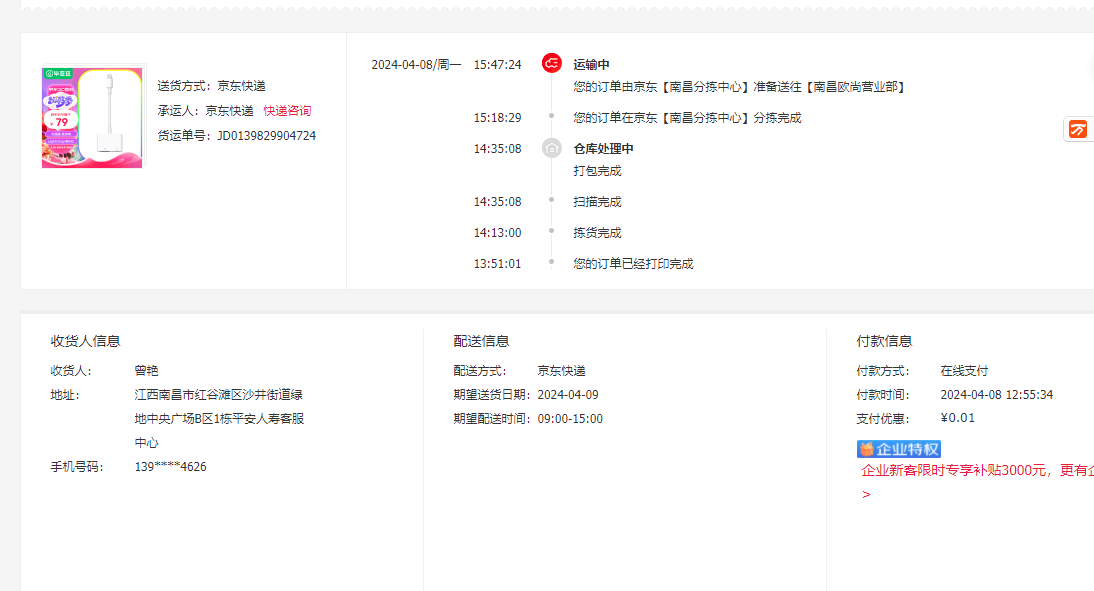1094x591 pixels.
Task: Click the 13:51:01 订单打印完成 timeline dot
Action: point(551,262)
